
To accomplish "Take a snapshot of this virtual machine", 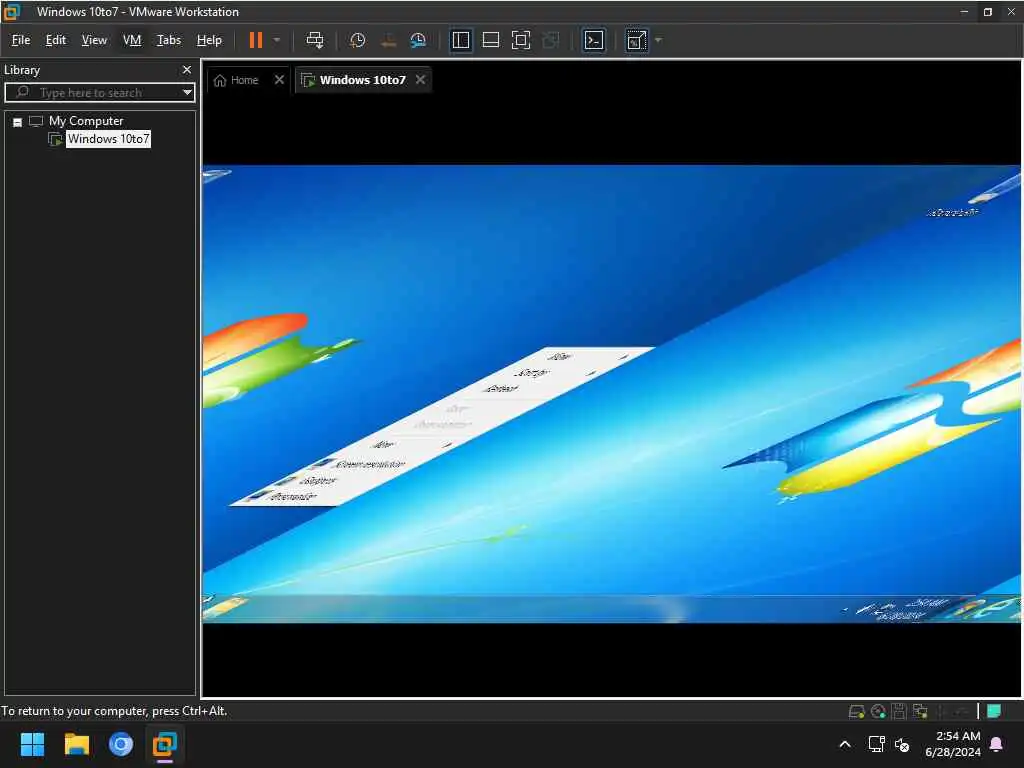I will (357, 40).
